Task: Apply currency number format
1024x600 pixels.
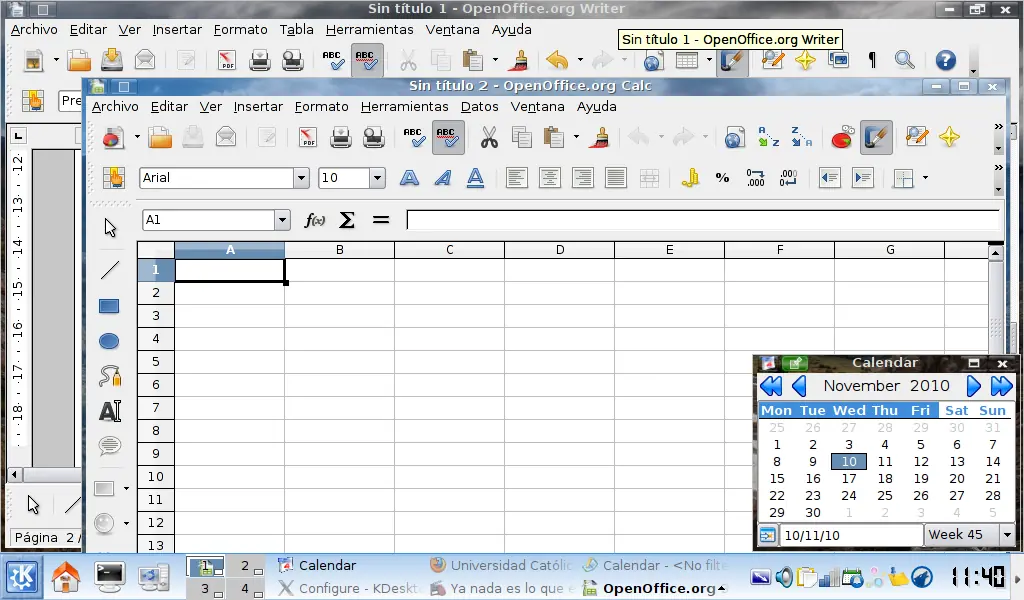Action: pyautogui.click(x=690, y=178)
